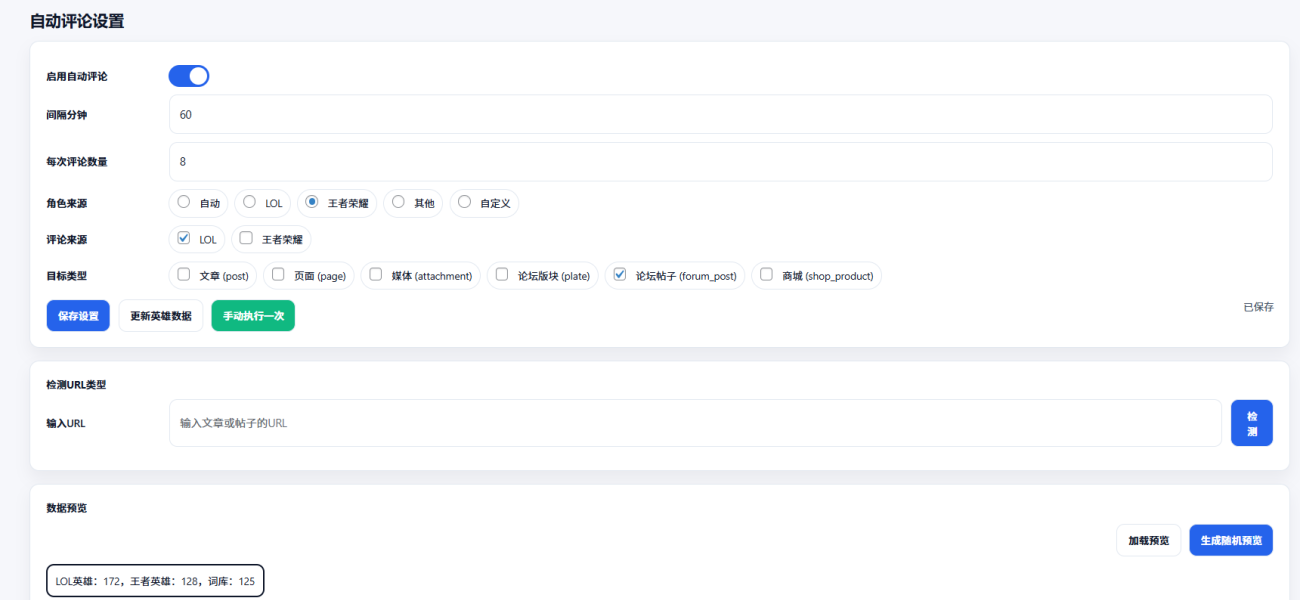This screenshot has height=600, width=1300.
Task: Uncheck LOL under 评论来源
Action: 184,239
